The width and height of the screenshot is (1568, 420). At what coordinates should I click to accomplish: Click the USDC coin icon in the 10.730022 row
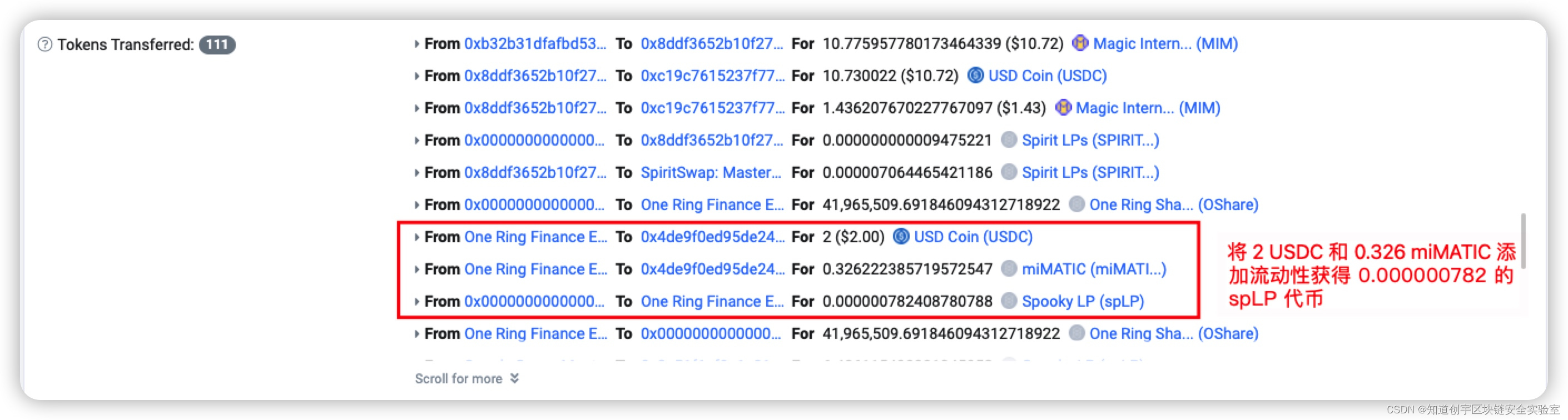[x=975, y=76]
